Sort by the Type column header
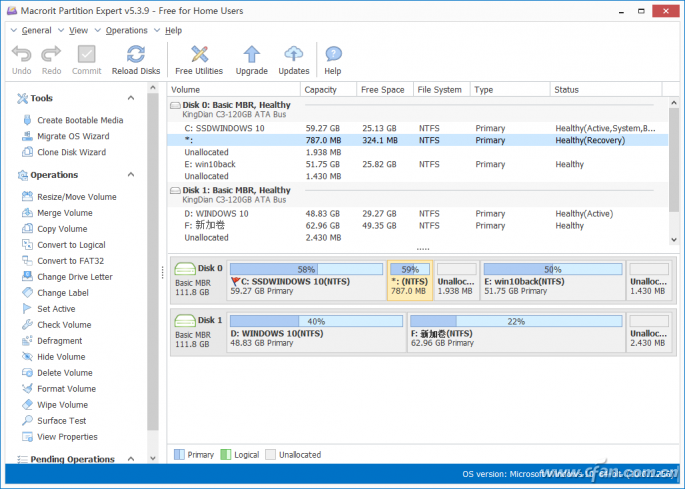This screenshot has height=489, width=685. click(510, 90)
